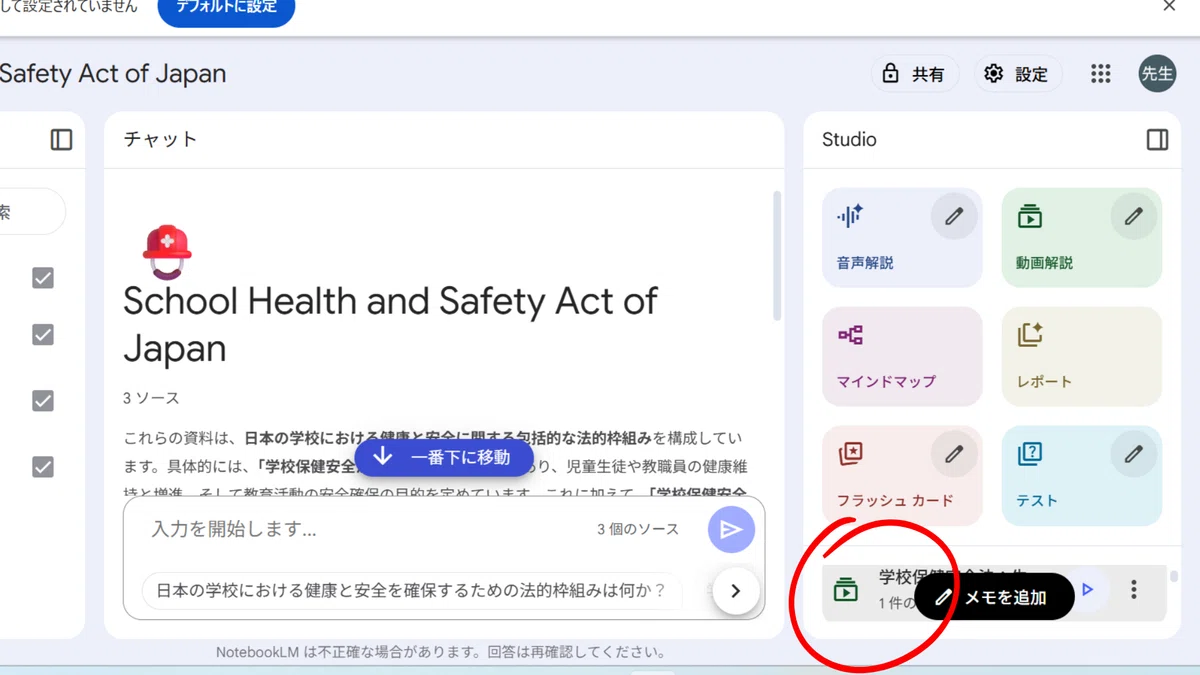Customize the 音声解説 card with its pencil
The image size is (1200, 675).
(x=954, y=216)
